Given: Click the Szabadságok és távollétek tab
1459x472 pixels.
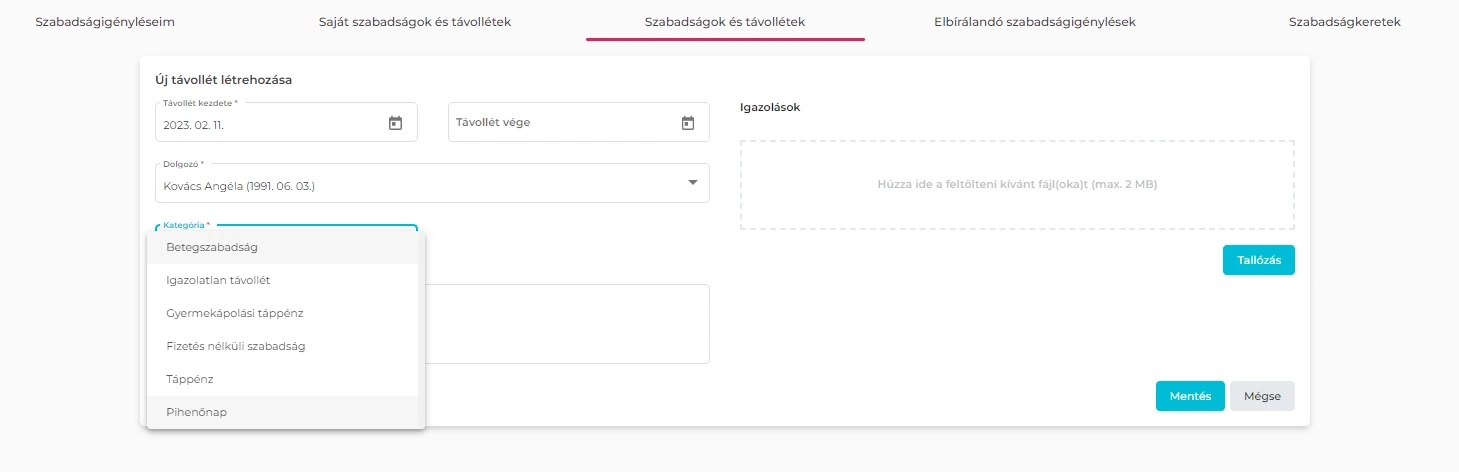Looking at the screenshot, I should coord(725,21).
